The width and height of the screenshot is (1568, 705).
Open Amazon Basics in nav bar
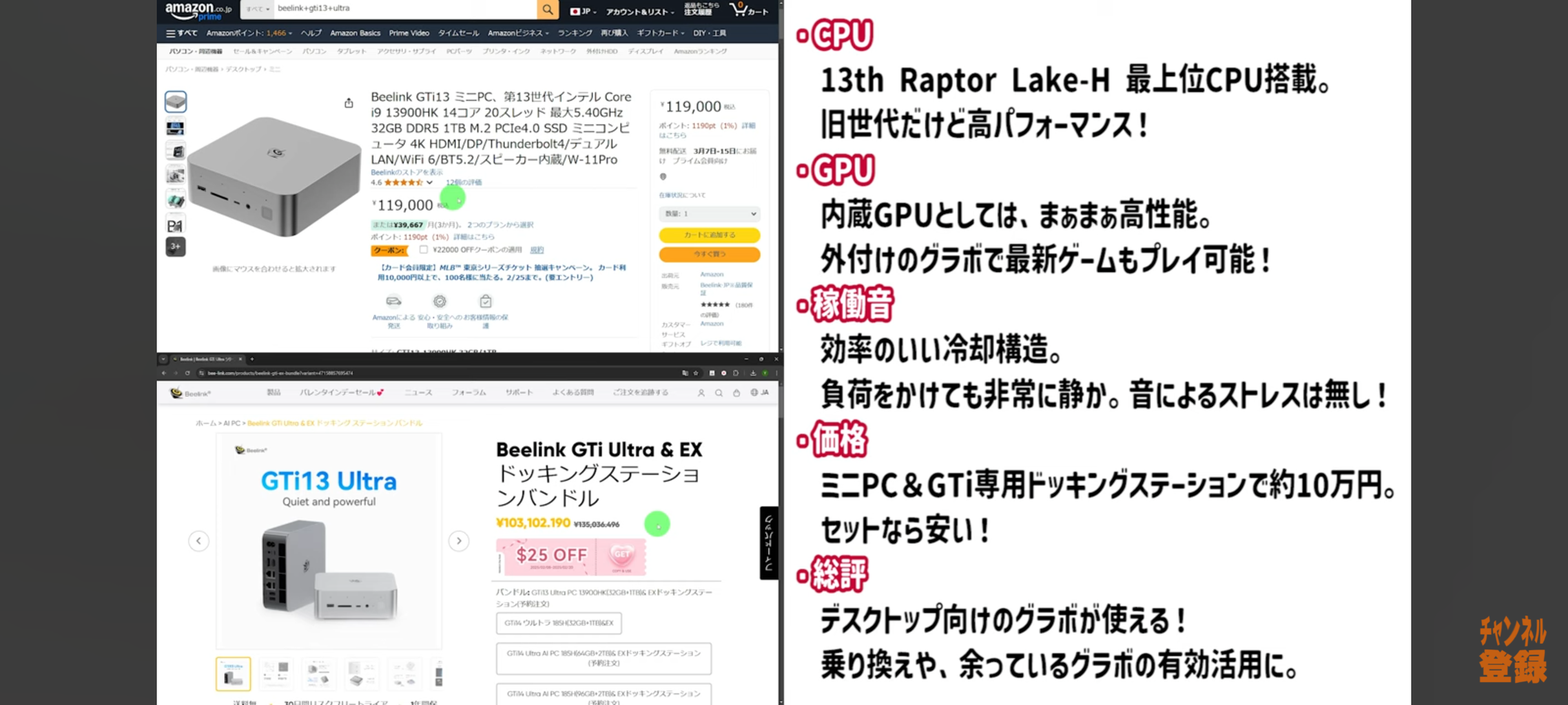(x=355, y=33)
